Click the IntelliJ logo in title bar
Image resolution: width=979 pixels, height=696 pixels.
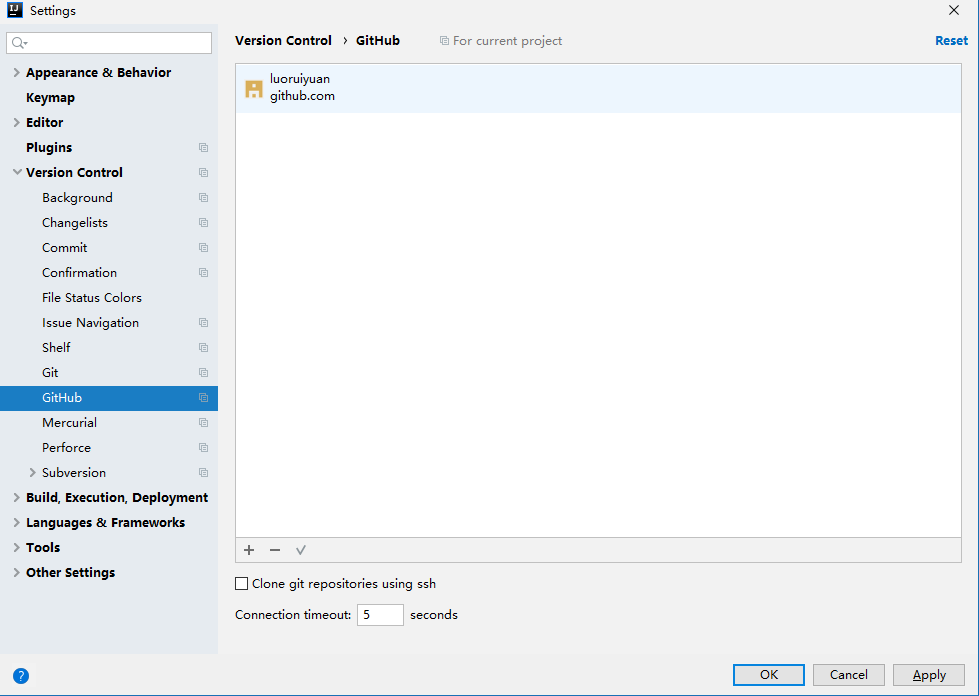(x=15, y=10)
